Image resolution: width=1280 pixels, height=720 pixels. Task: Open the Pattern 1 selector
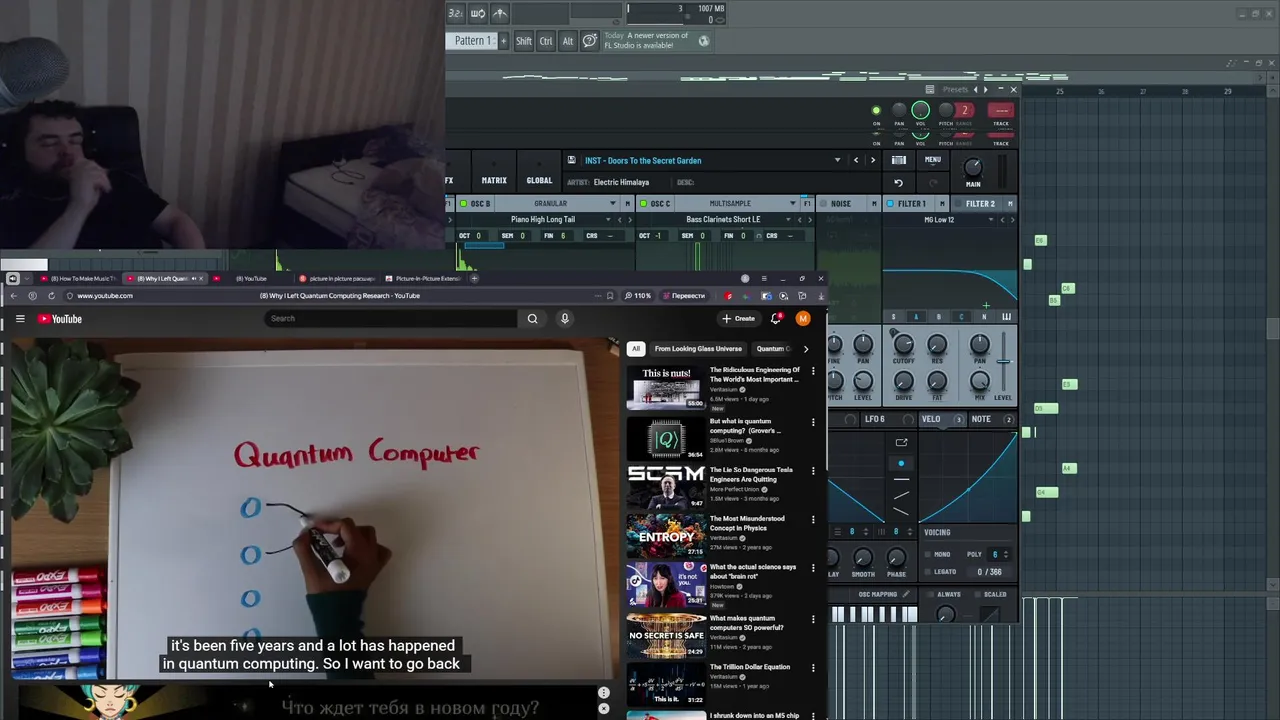(x=474, y=41)
